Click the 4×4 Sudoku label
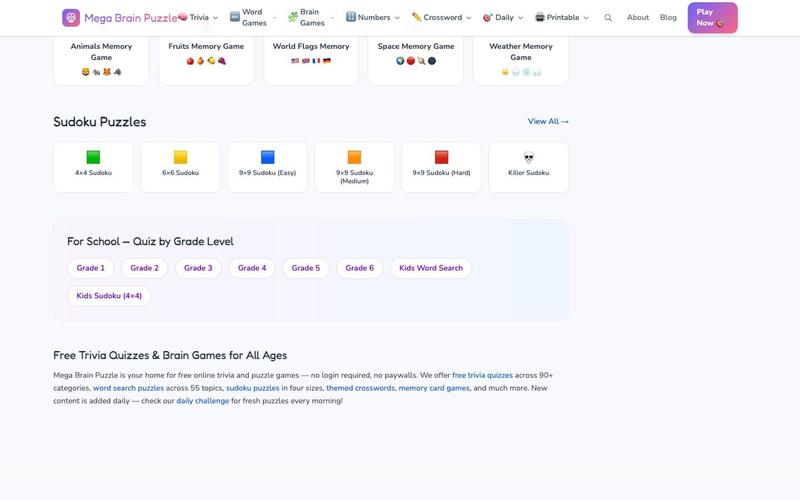The image size is (800, 500). coord(93,172)
